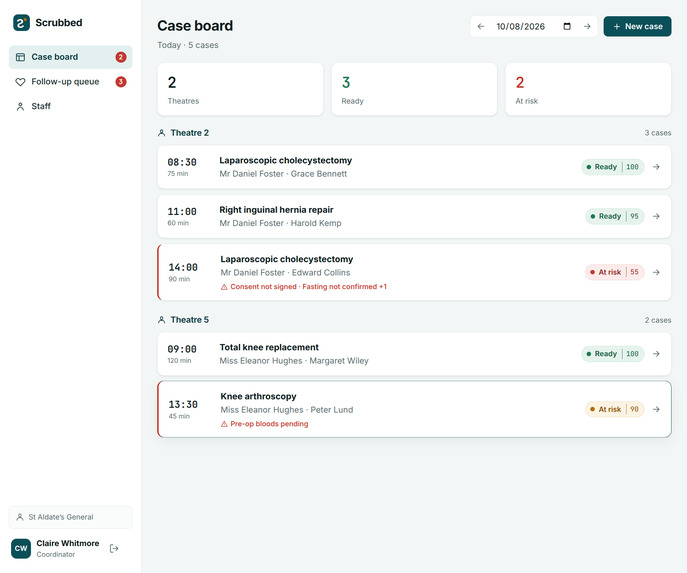Open the Edward Collins case arrow
687x573 pixels.
point(656,272)
